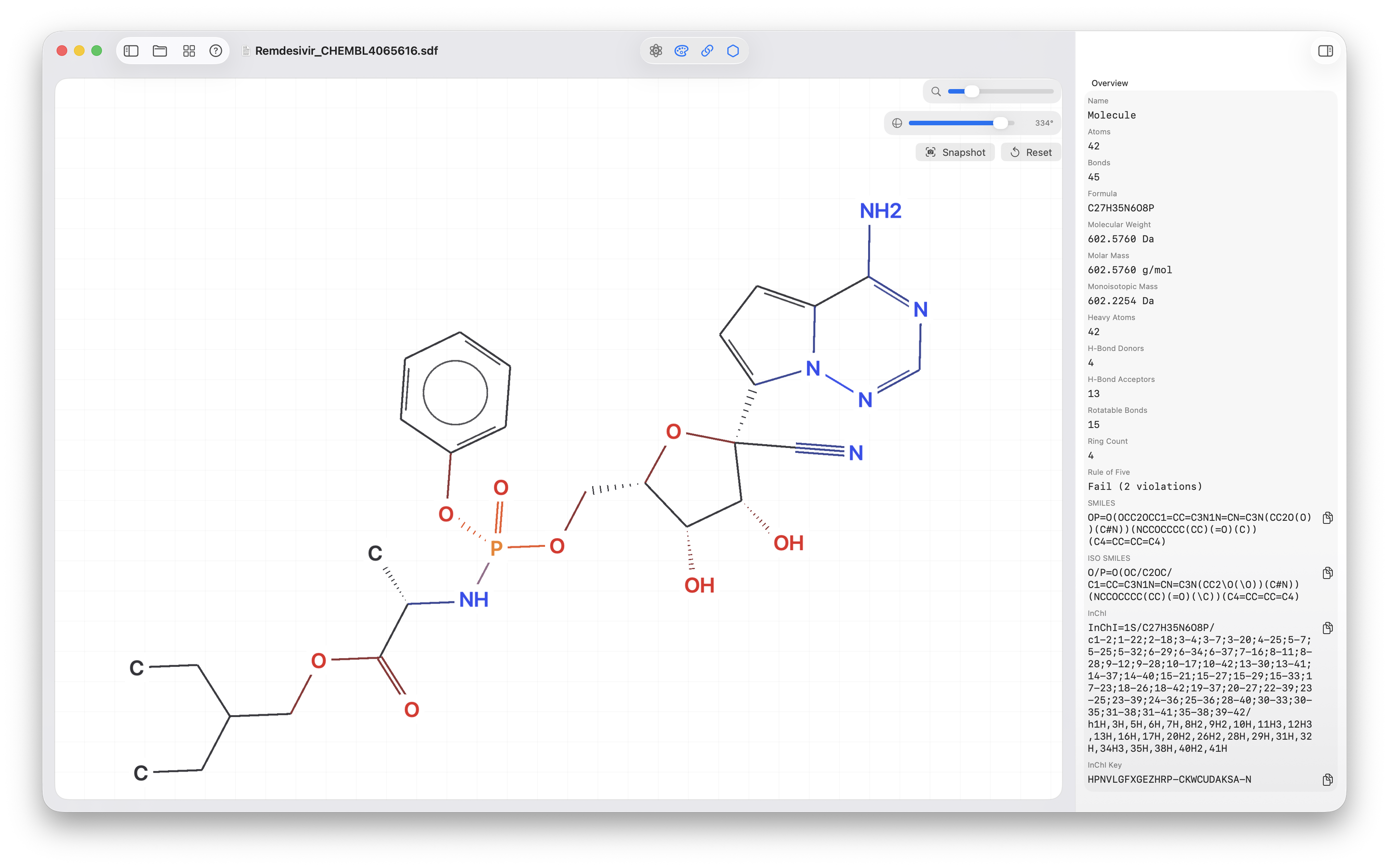Click the phosphorus P atom in structure
Image resolution: width=1389 pixels, height=868 pixels.
(x=496, y=548)
